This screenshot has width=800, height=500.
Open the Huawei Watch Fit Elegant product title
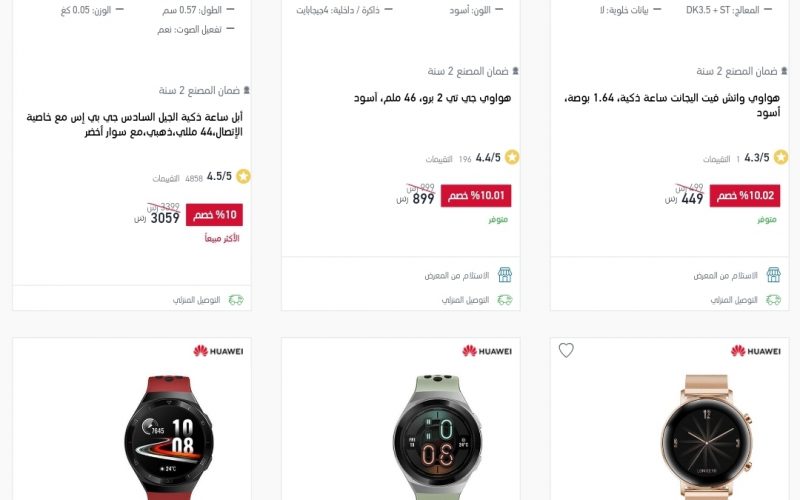click(672, 105)
